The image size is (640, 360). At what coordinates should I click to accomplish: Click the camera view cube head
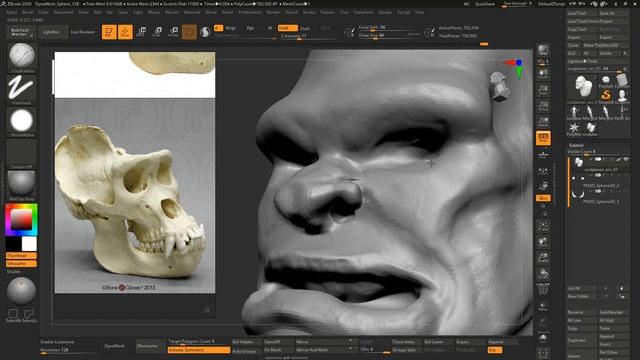(x=499, y=87)
